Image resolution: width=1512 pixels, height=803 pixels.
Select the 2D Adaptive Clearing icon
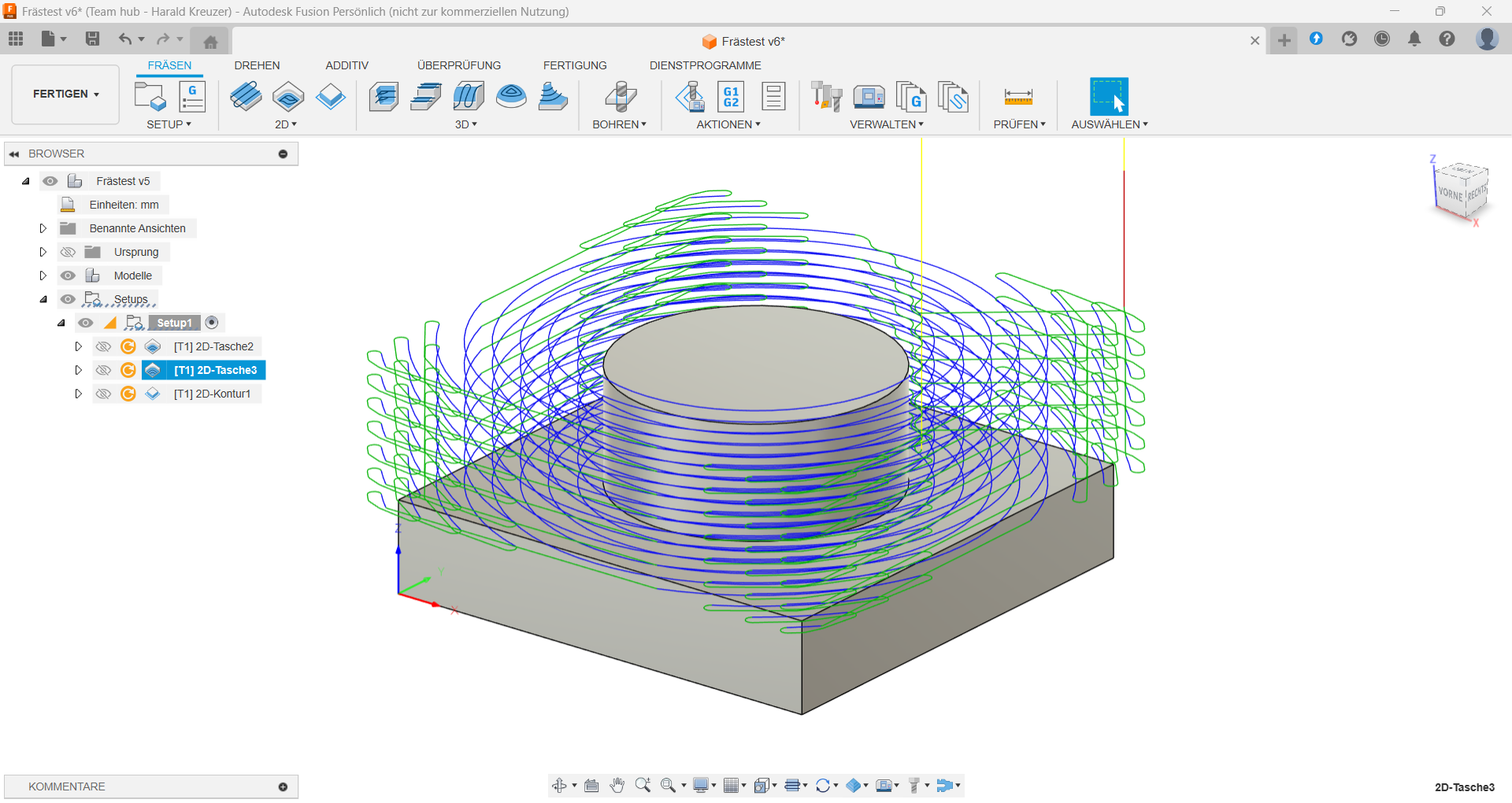[246, 97]
